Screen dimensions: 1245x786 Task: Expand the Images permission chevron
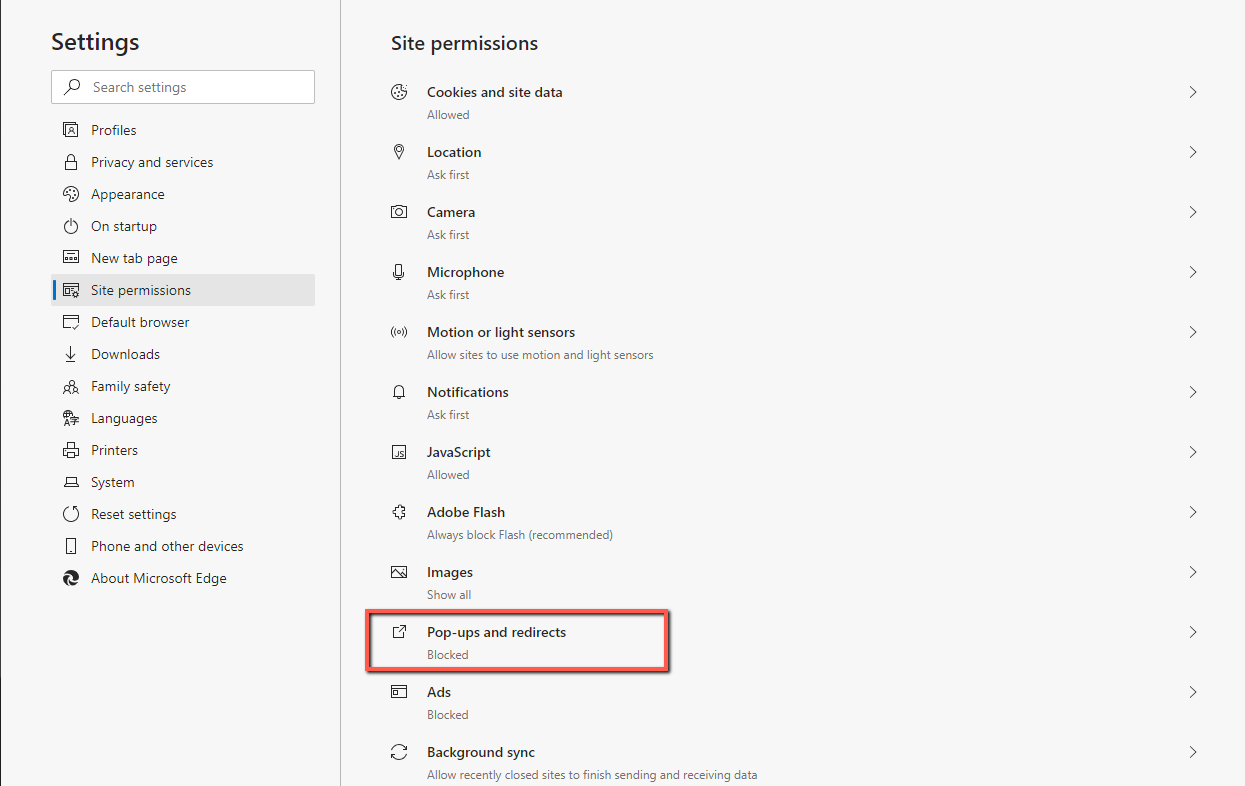click(x=1192, y=572)
